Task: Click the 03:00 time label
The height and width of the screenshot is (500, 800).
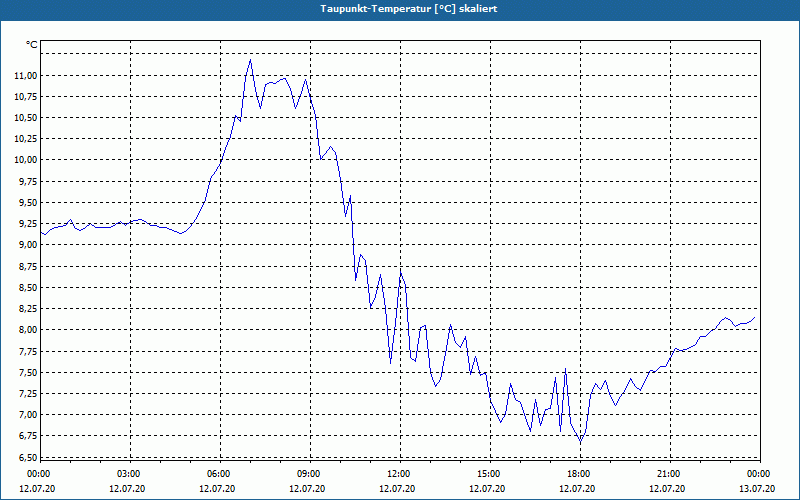Action: (131, 474)
